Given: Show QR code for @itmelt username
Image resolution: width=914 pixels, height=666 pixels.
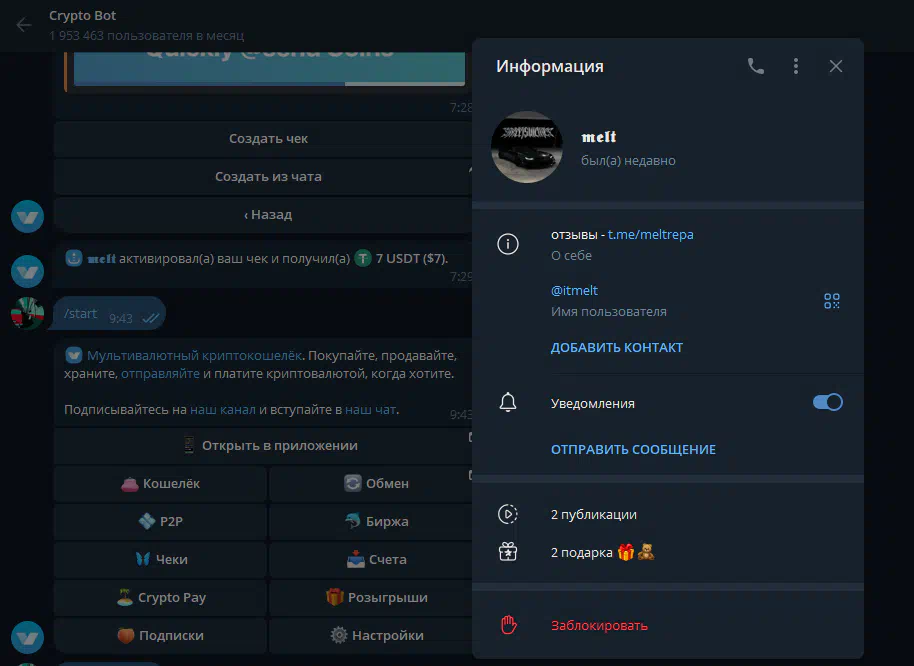Looking at the screenshot, I should [x=832, y=301].
